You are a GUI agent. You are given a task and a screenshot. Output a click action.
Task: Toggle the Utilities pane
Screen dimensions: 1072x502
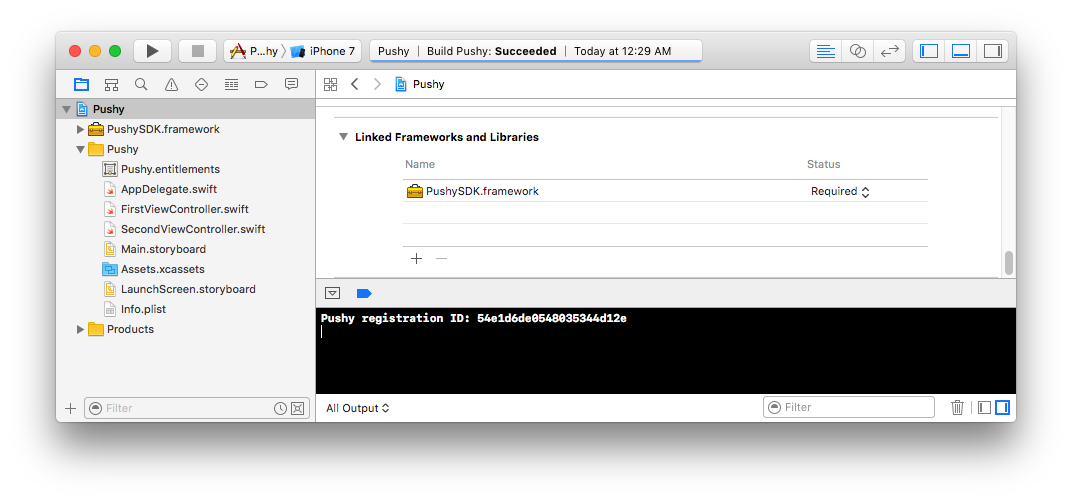[993, 51]
